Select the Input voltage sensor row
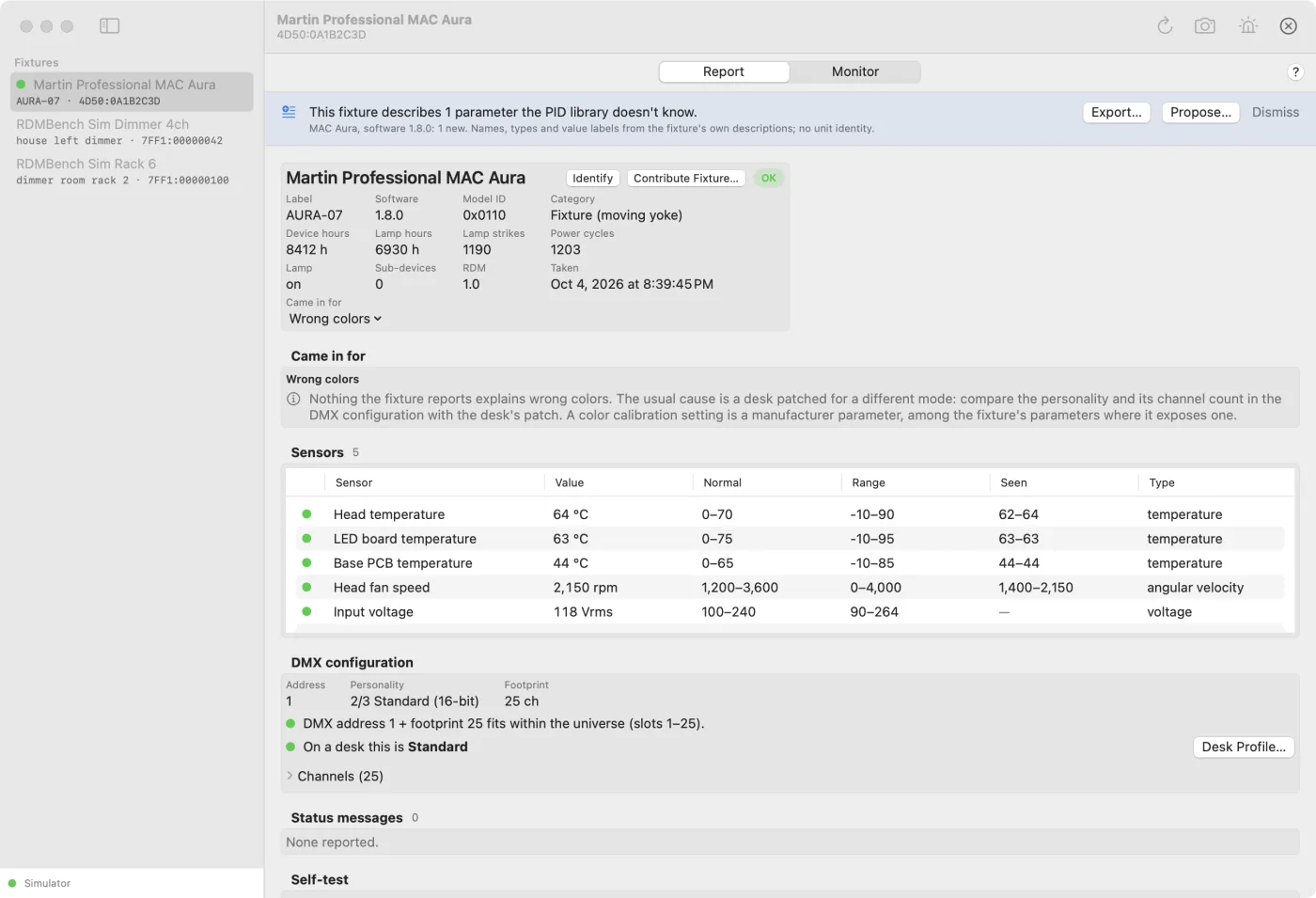This screenshot has height=898, width=1316. (790, 612)
